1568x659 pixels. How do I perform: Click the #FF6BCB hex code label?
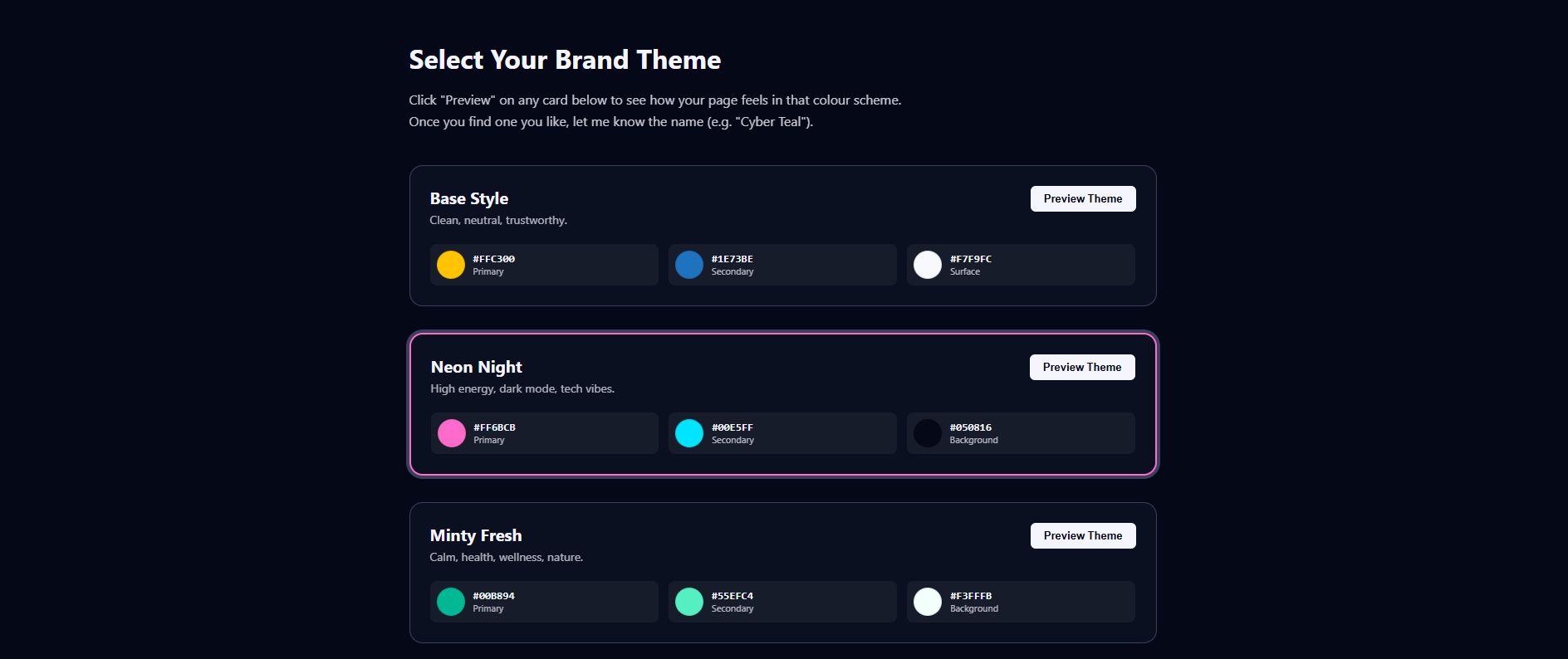(493, 427)
